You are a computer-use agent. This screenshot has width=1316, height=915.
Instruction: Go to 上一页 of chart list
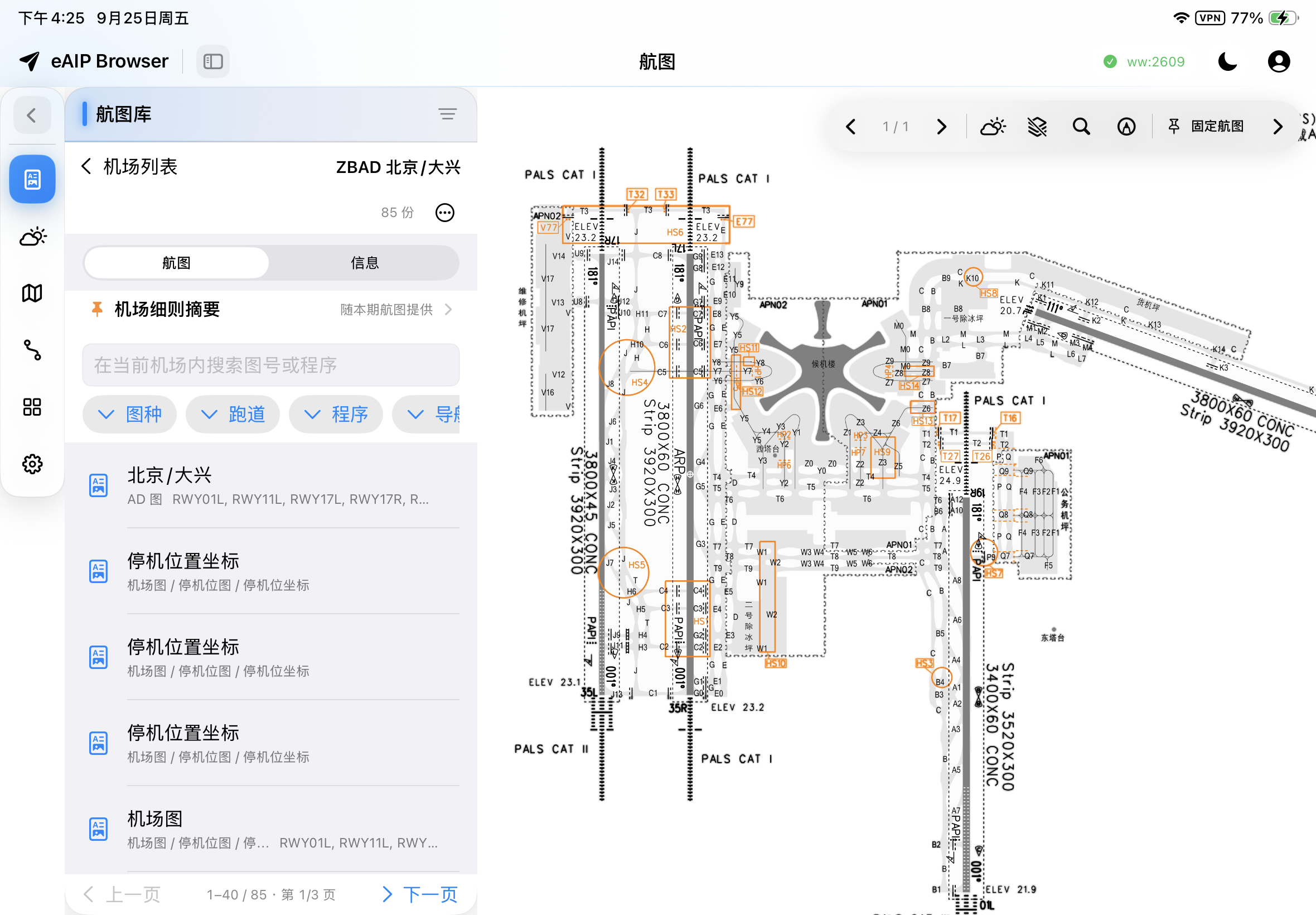tap(122, 894)
